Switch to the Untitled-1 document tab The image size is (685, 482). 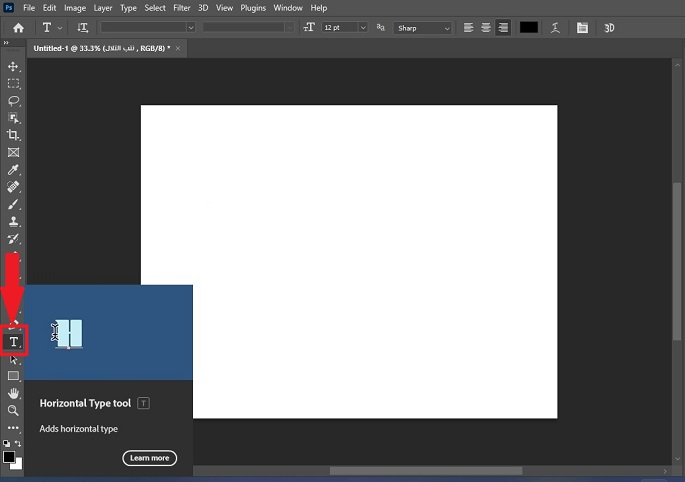click(x=102, y=48)
